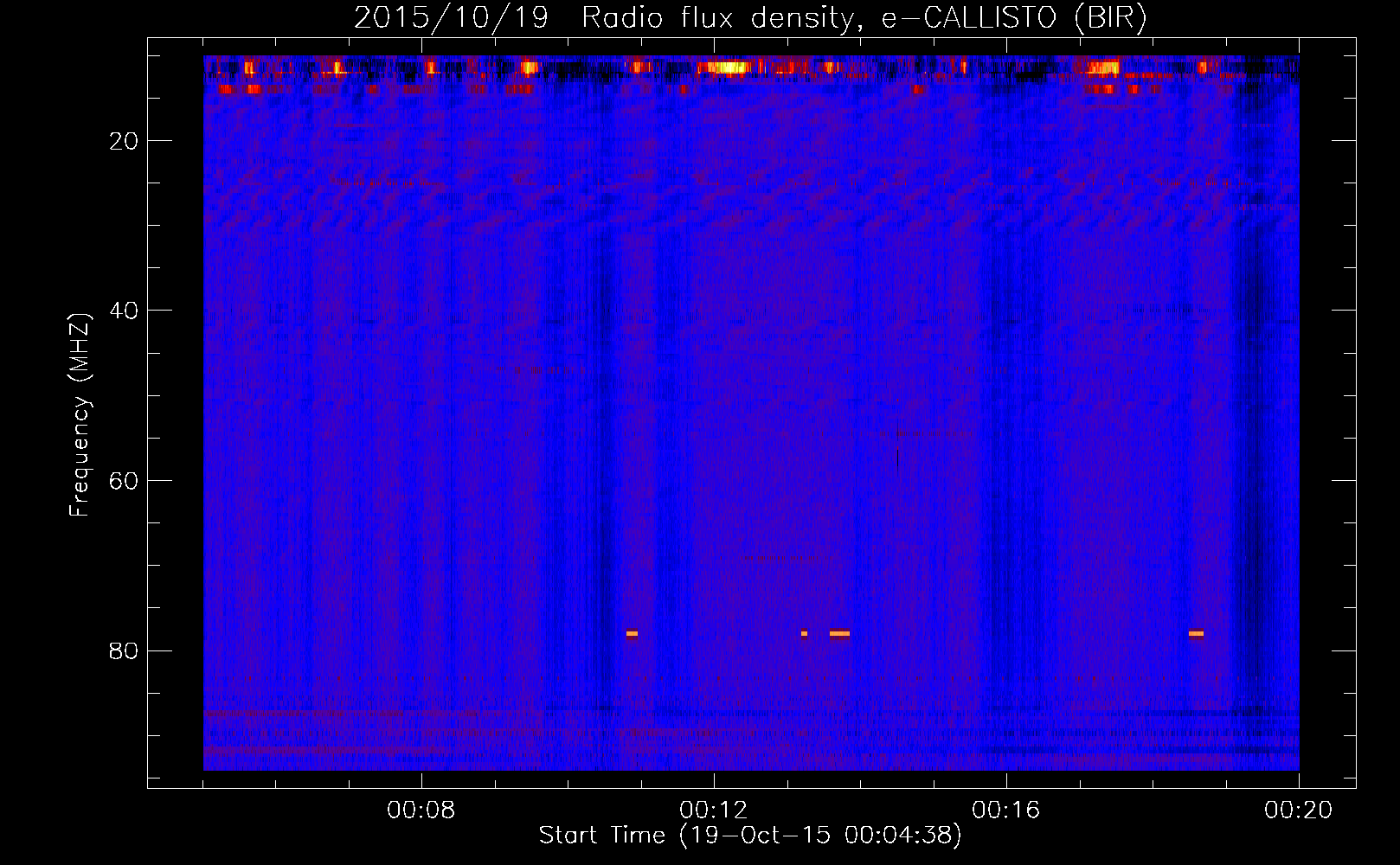Click the orange 78 MHz marker near 00:18:30
This screenshot has height=865, width=1400.
[1196, 634]
